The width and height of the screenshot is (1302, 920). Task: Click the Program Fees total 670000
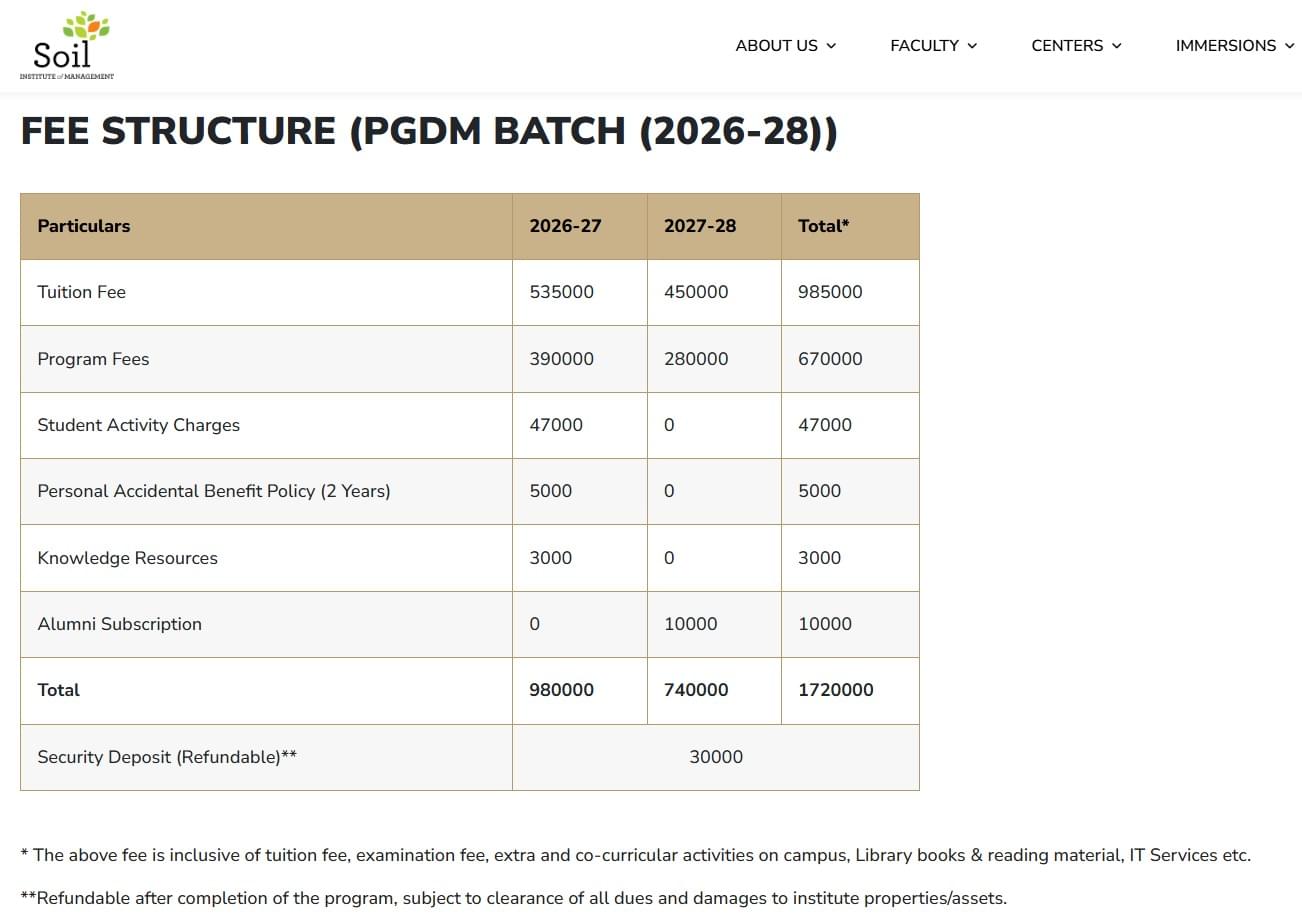click(x=829, y=359)
